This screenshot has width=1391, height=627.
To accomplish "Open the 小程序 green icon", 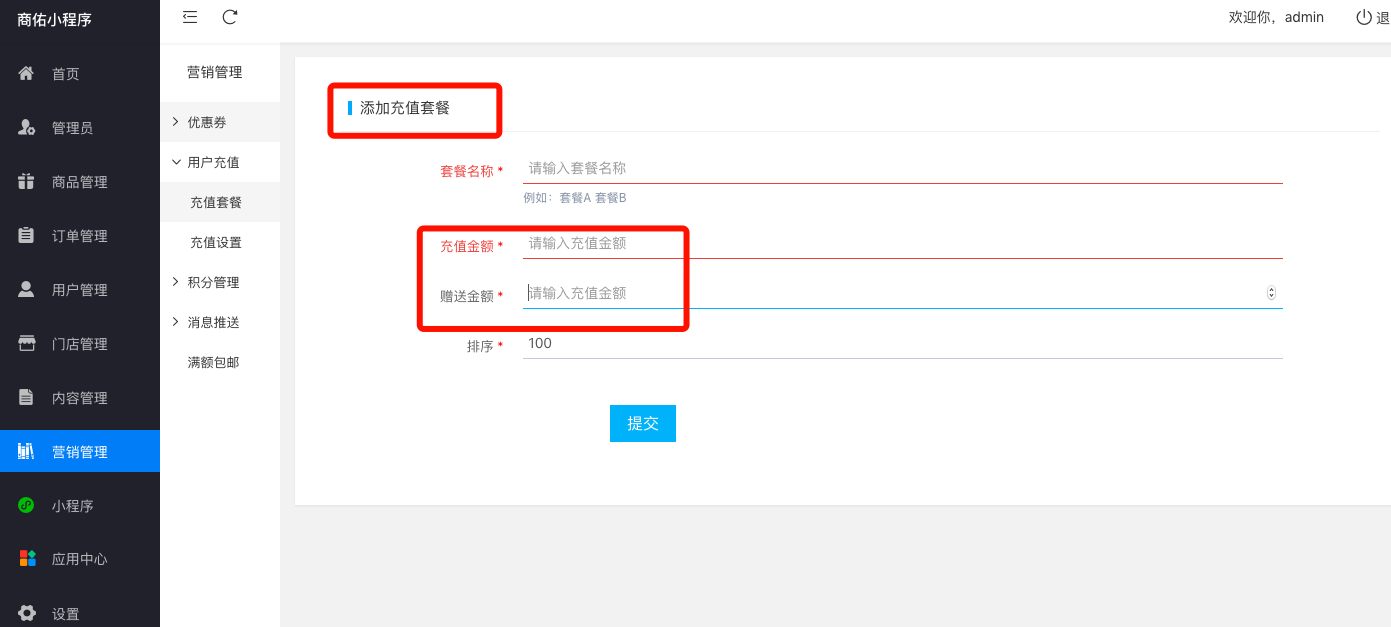I will click(27, 505).
